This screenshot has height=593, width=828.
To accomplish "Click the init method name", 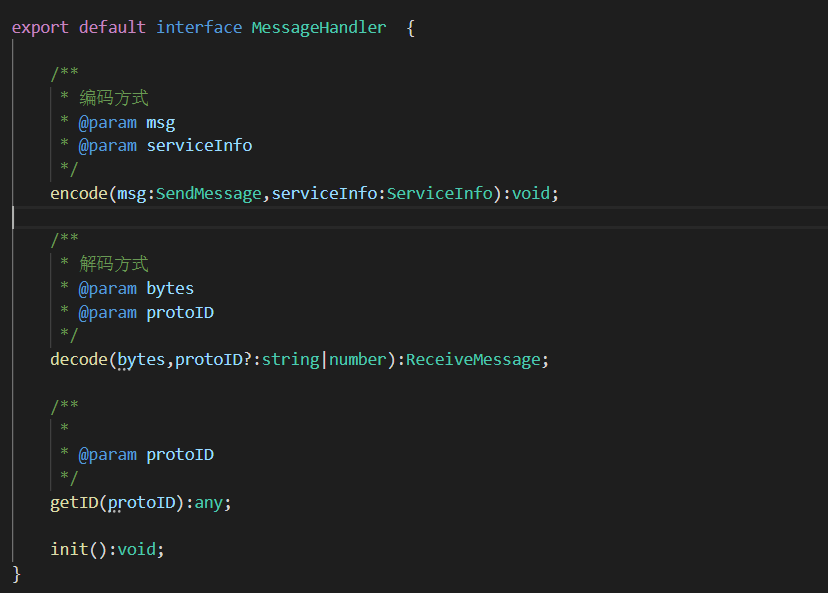I will click(69, 549).
